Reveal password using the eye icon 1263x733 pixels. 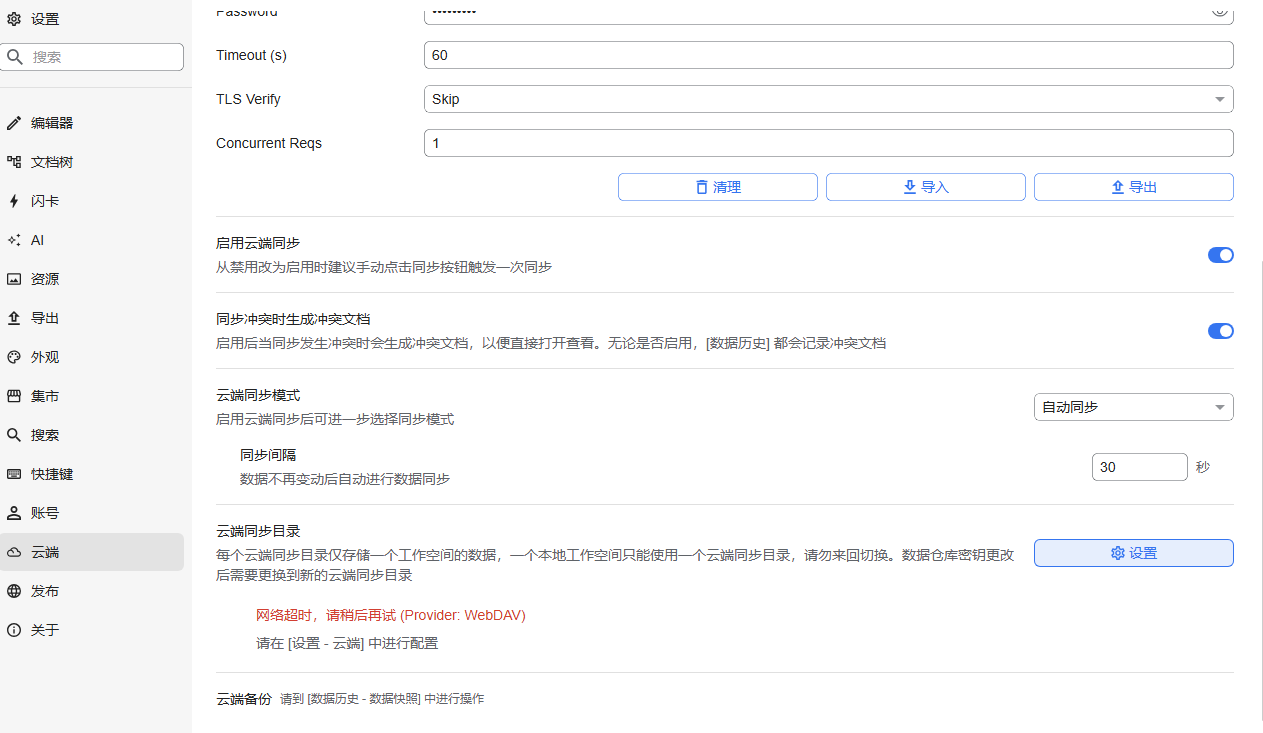[x=1219, y=10]
